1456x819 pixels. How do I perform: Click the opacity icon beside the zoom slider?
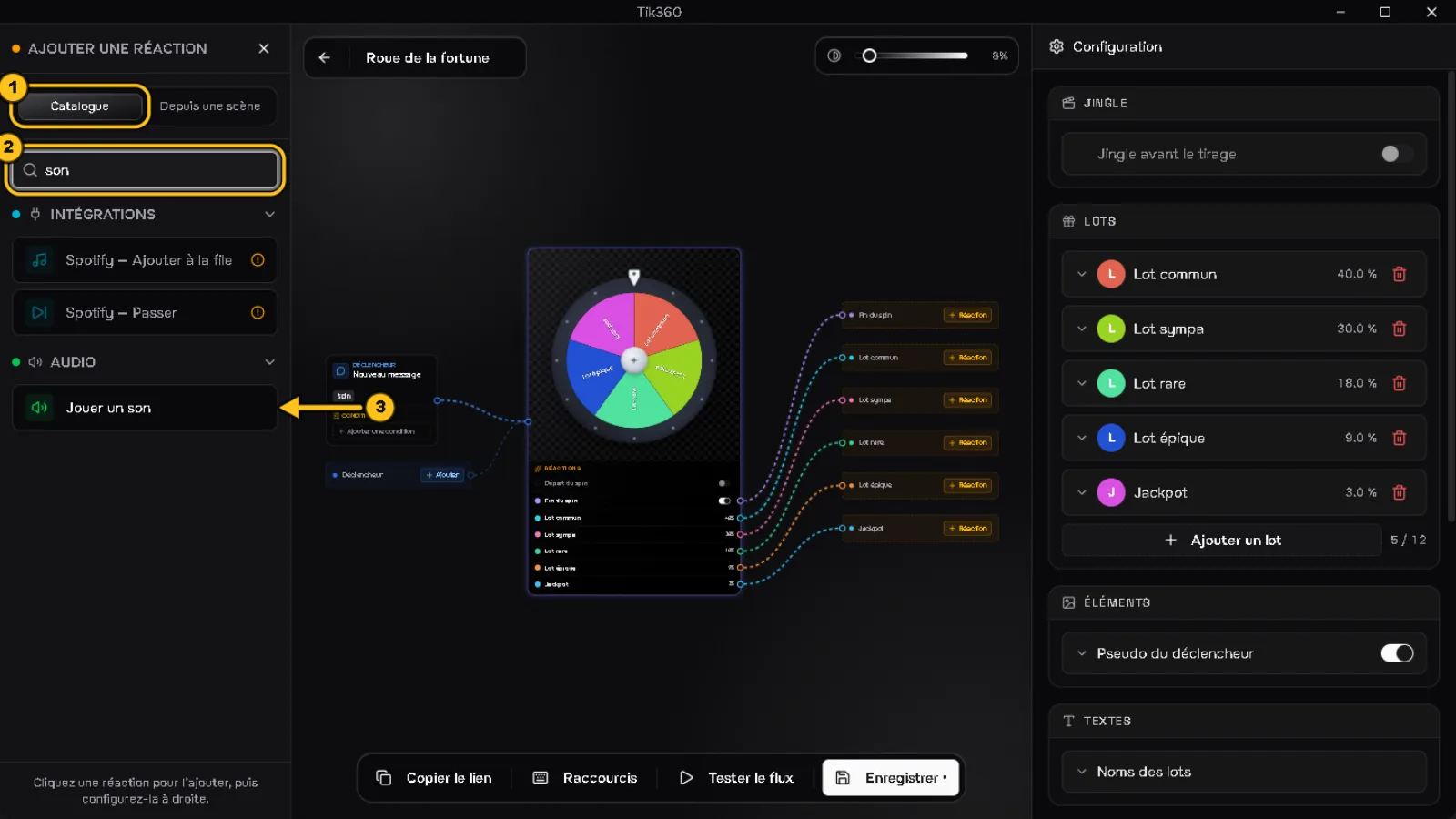click(834, 56)
